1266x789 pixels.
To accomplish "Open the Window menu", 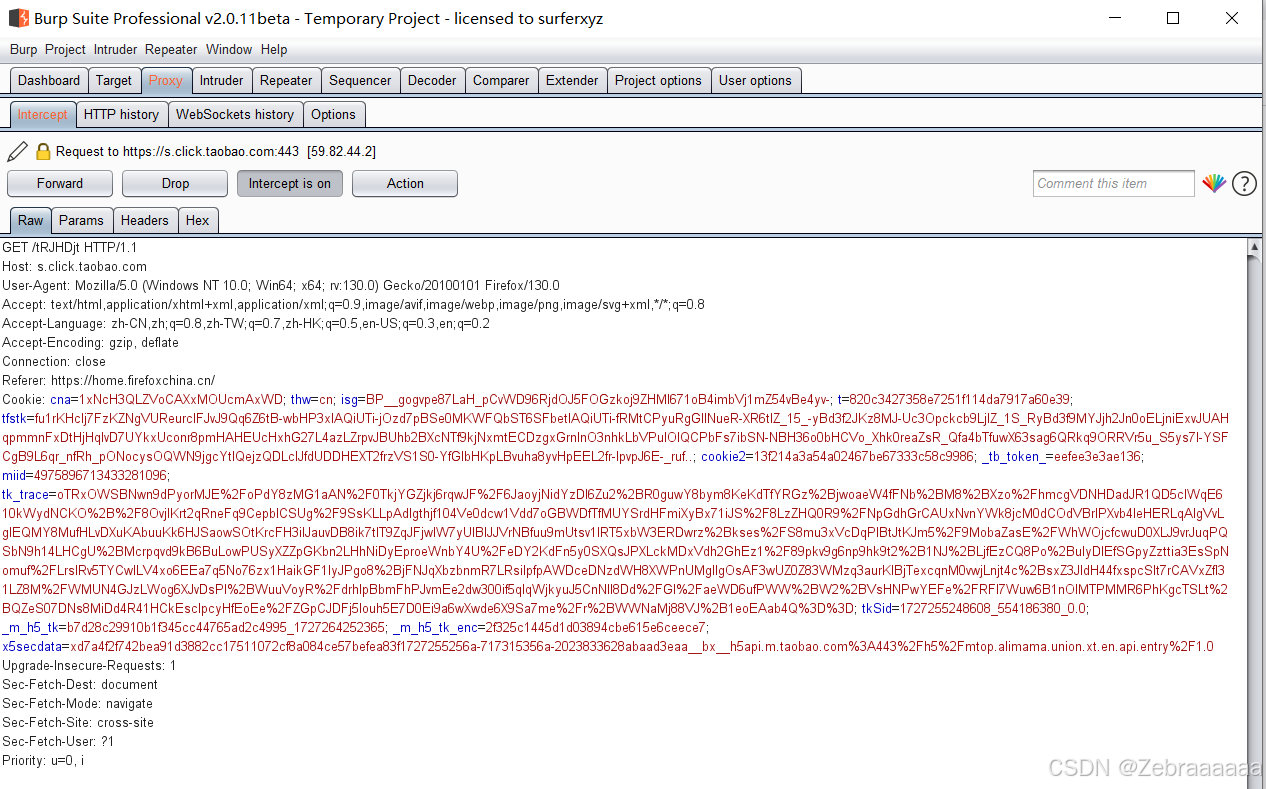I will tap(229, 49).
